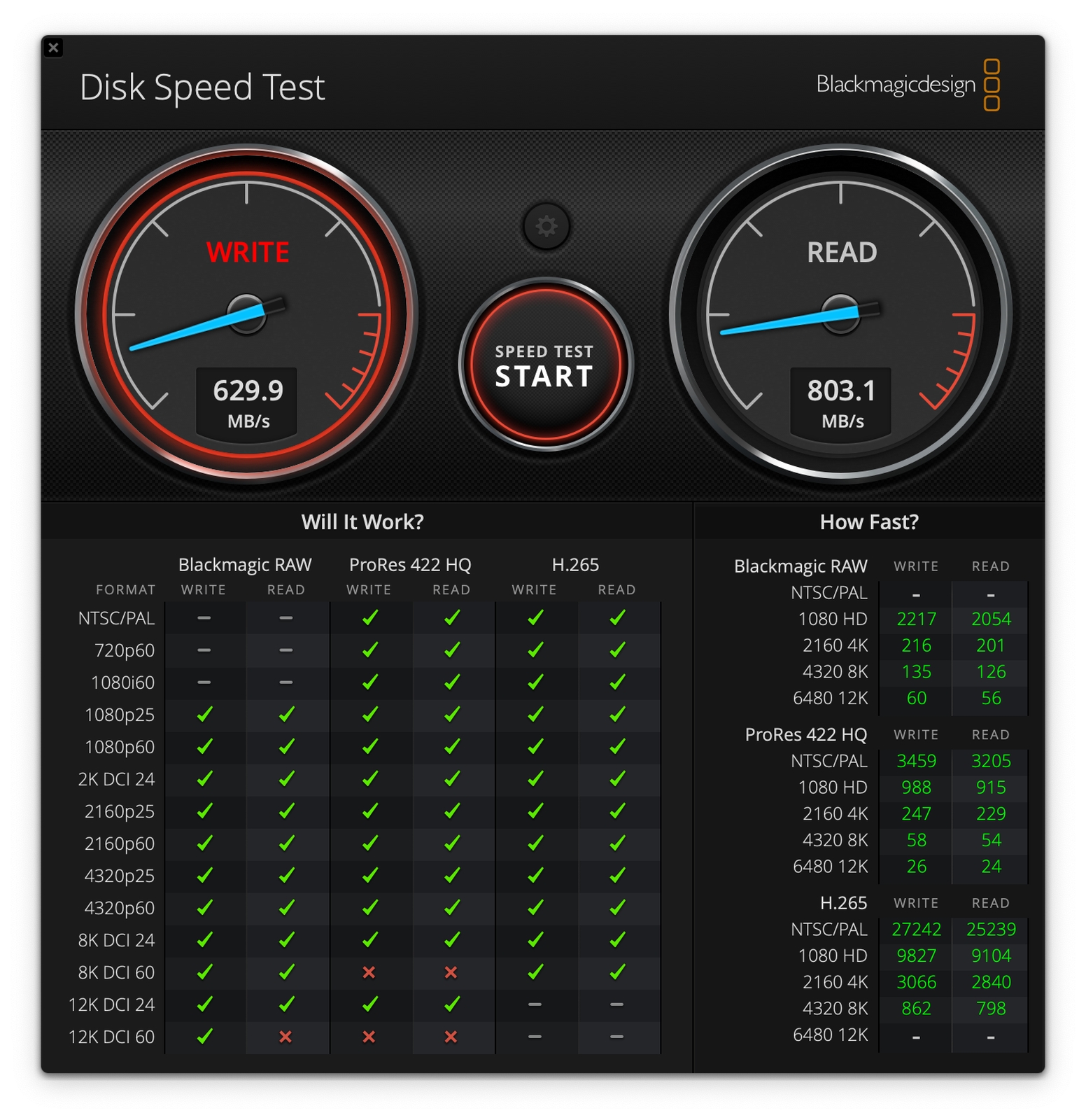This screenshot has height=1120, width=1086.
Task: Click H.265 1080 HD write value 9827
Action: [917, 955]
